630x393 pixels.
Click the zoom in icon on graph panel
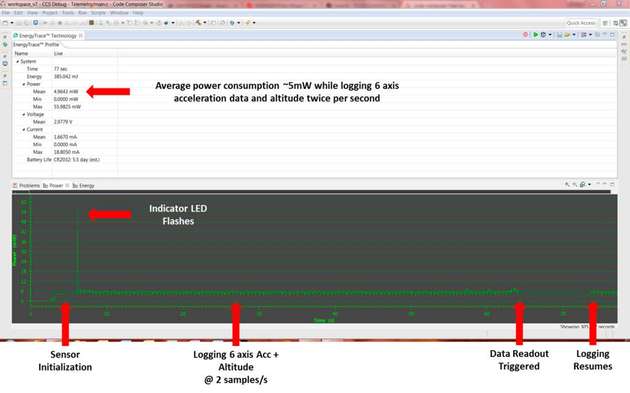pos(567,184)
